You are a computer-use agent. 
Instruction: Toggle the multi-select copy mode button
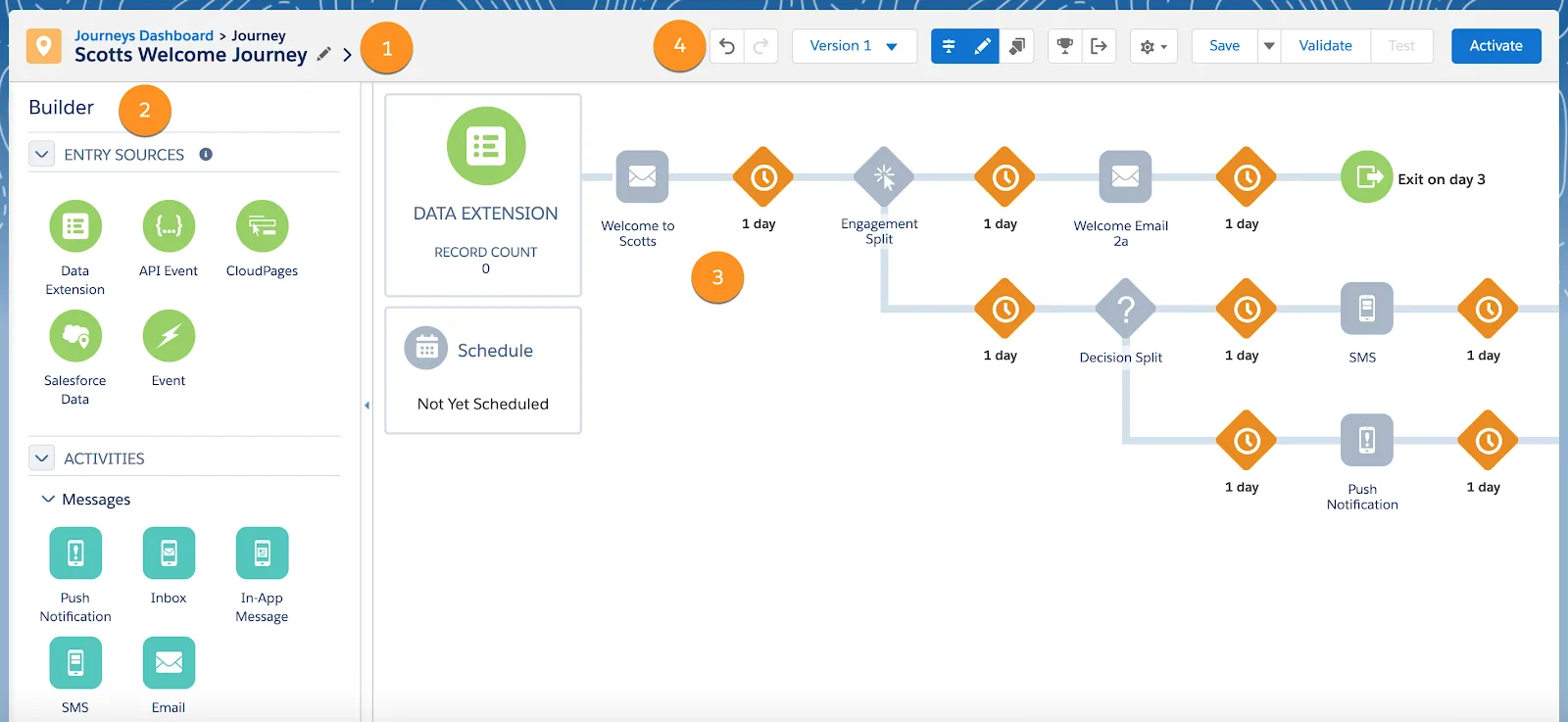click(x=1017, y=46)
